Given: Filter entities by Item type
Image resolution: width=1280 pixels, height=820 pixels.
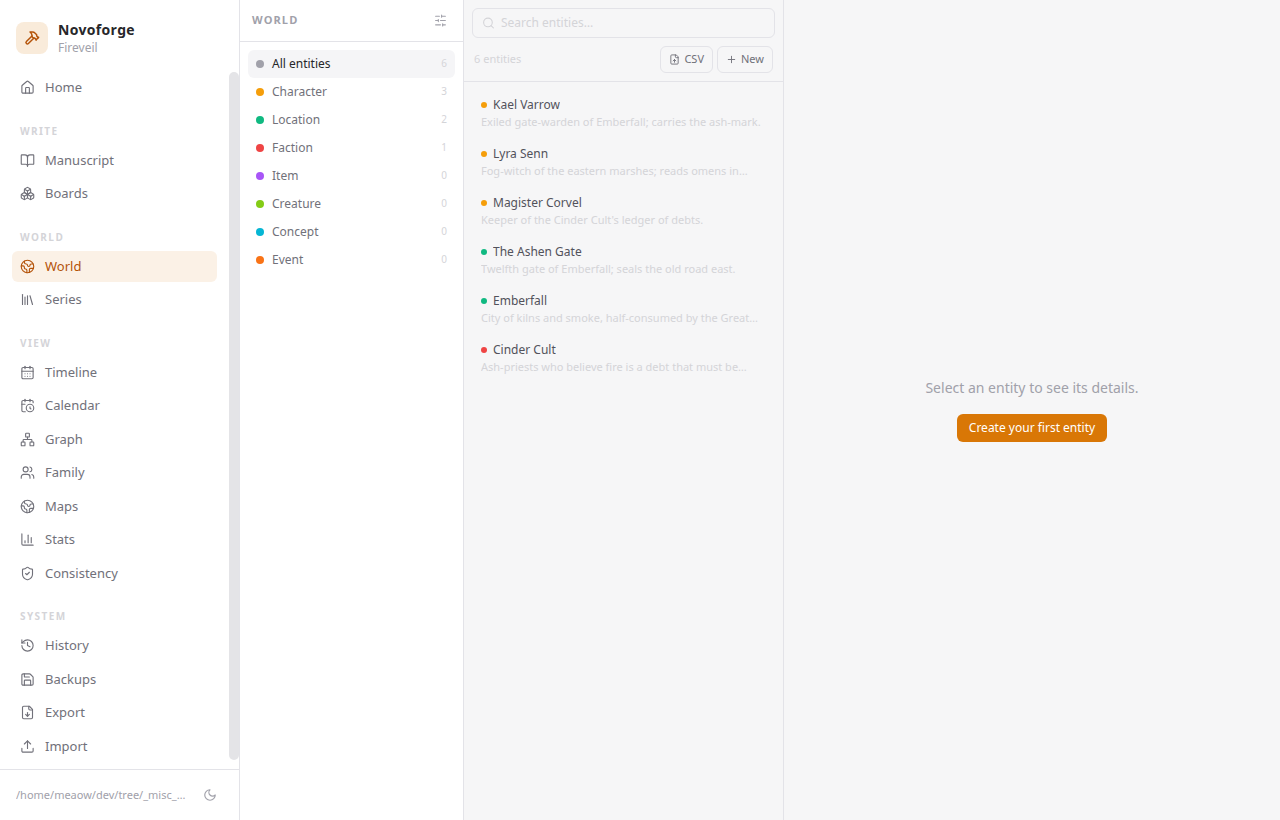Looking at the screenshot, I should click(351, 176).
